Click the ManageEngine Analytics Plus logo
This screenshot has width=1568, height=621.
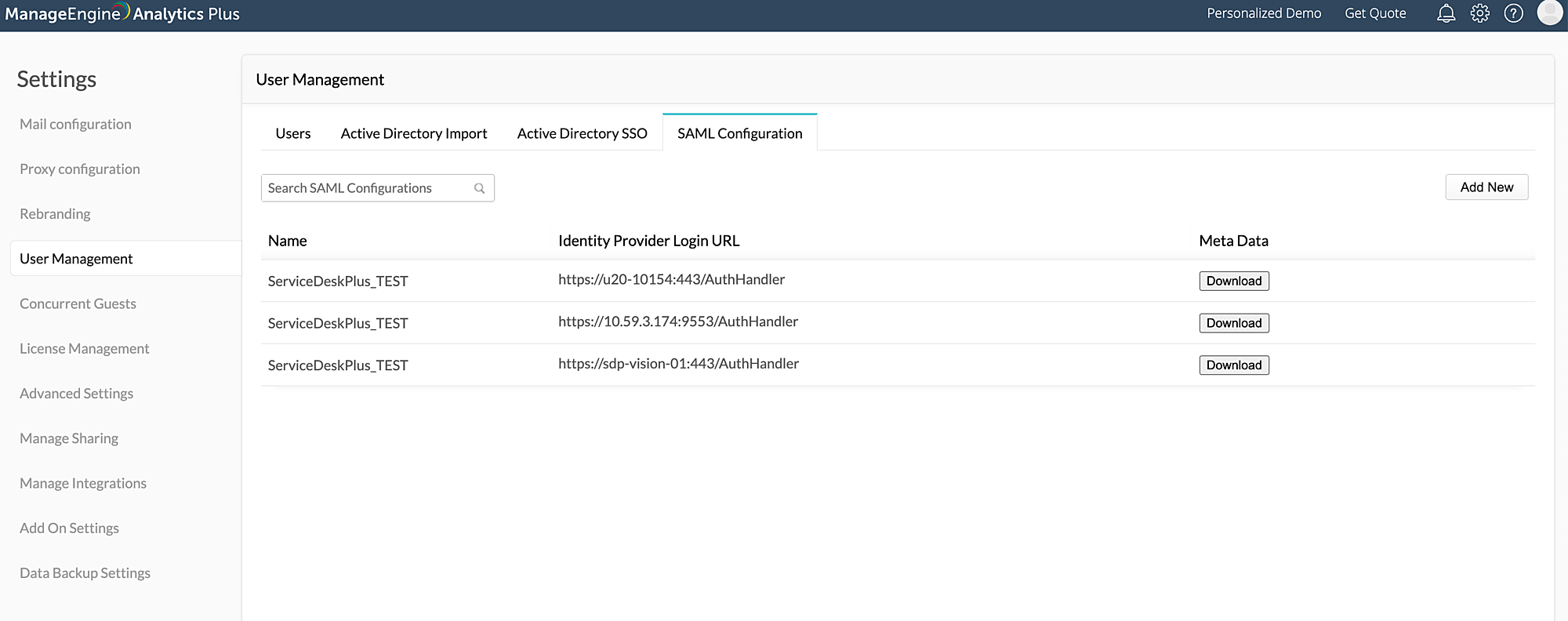122,13
